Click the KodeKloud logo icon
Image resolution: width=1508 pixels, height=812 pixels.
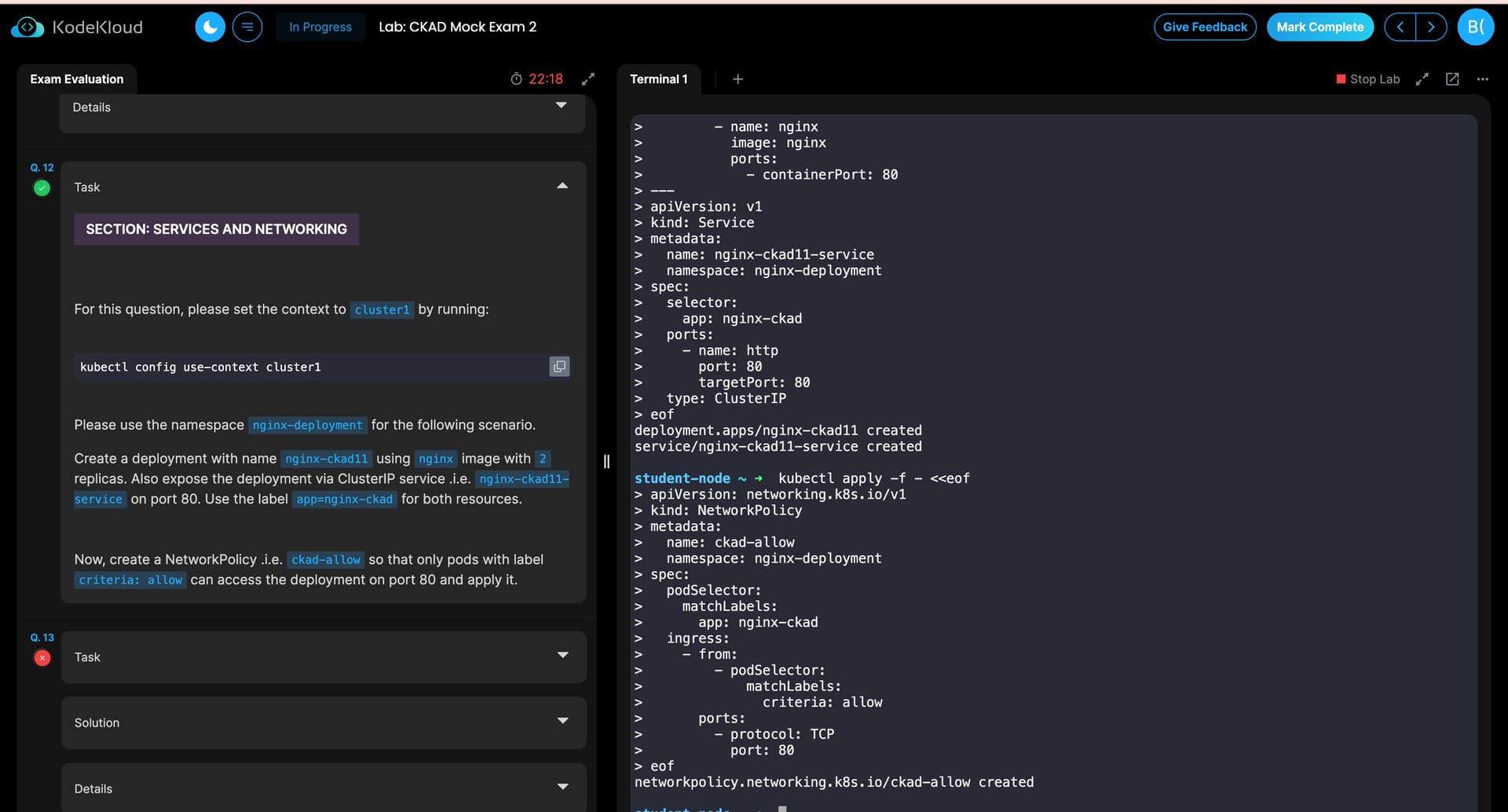click(x=27, y=27)
